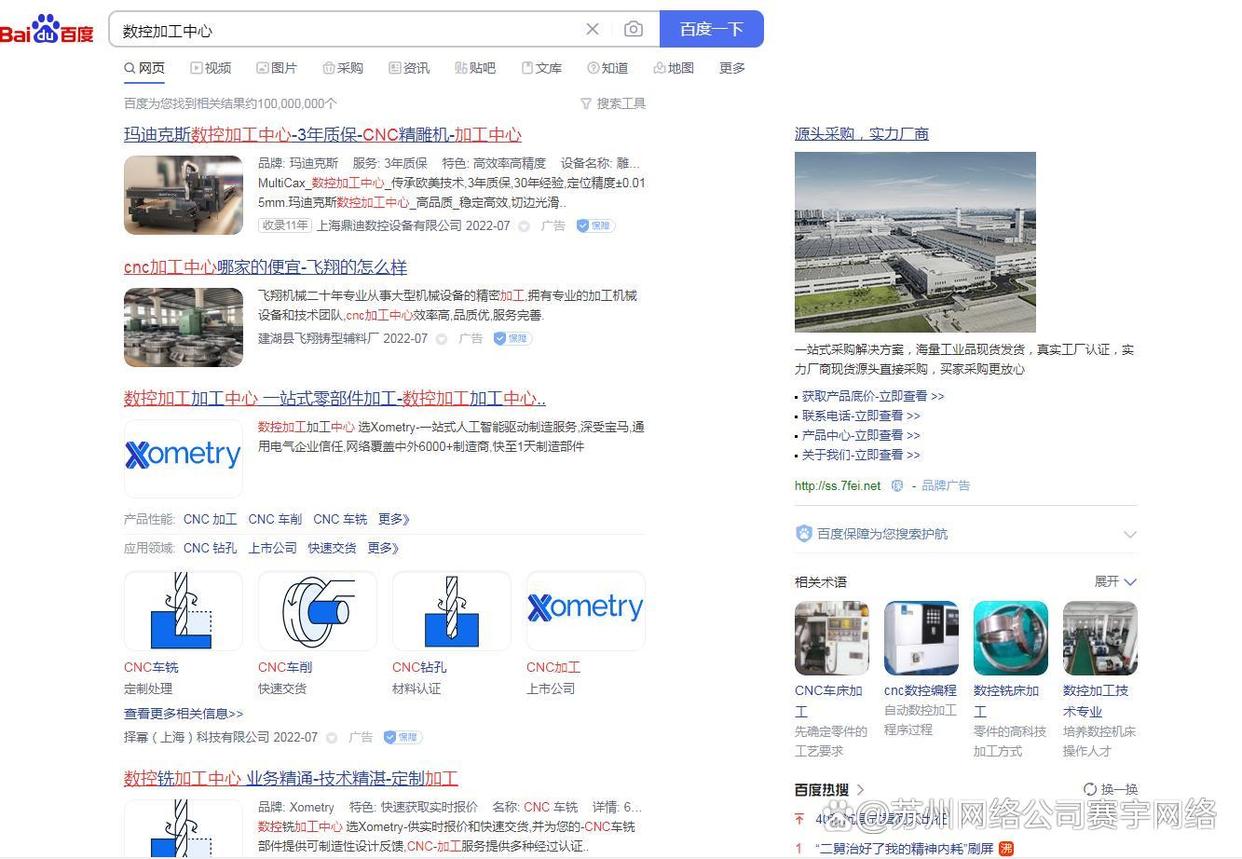
Task: Click the 玛迪克斯 CNC machine thumbnail
Action: [183, 195]
